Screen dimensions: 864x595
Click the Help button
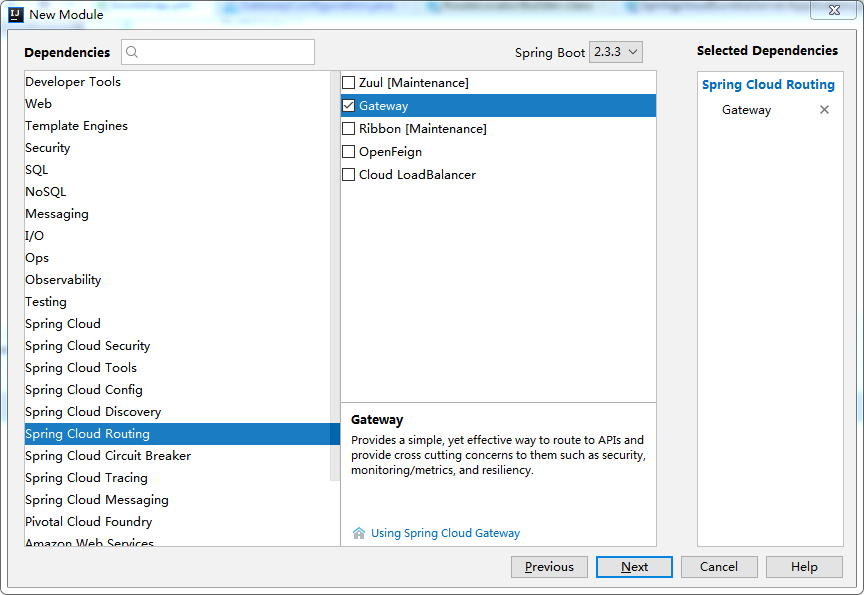(x=804, y=567)
